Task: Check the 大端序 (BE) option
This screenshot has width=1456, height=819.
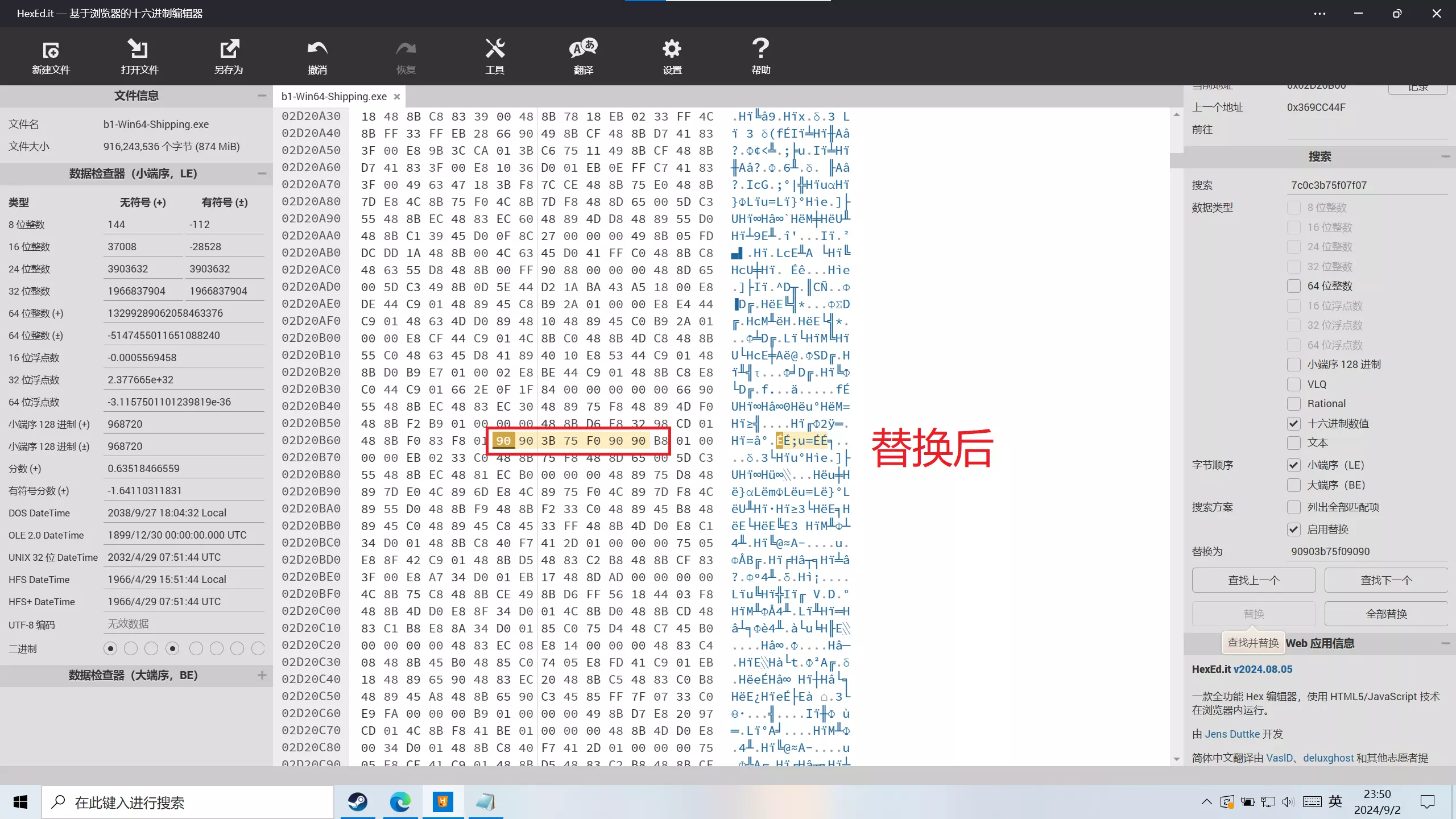Action: [1294, 485]
